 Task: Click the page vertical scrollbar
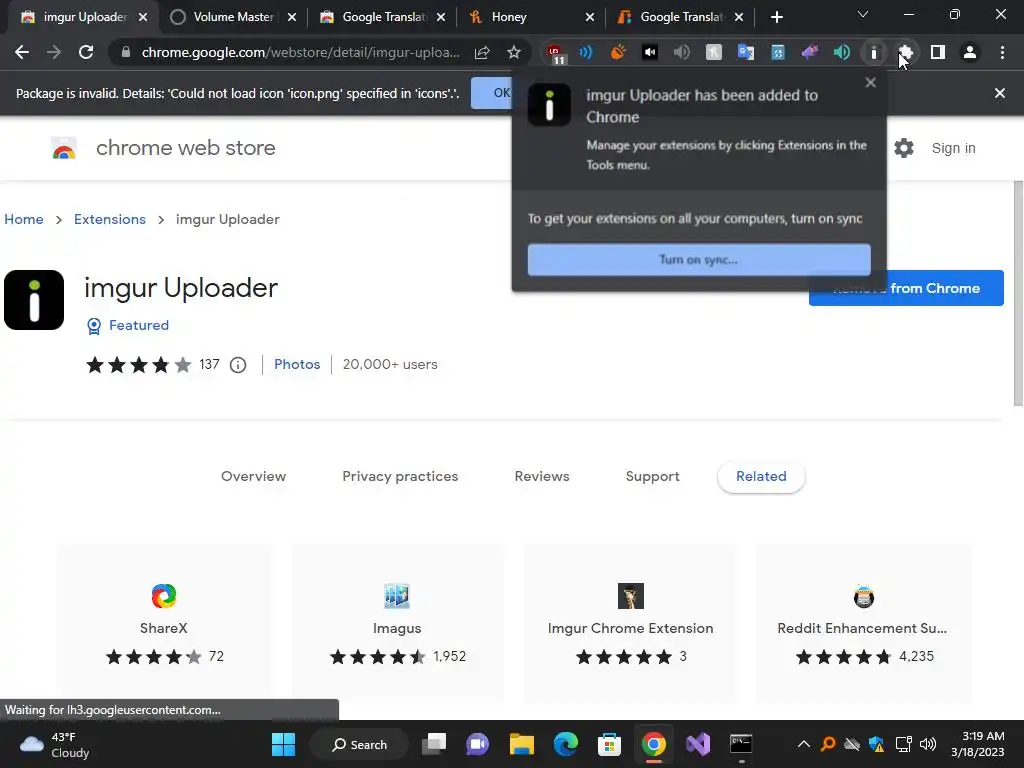[1018, 294]
